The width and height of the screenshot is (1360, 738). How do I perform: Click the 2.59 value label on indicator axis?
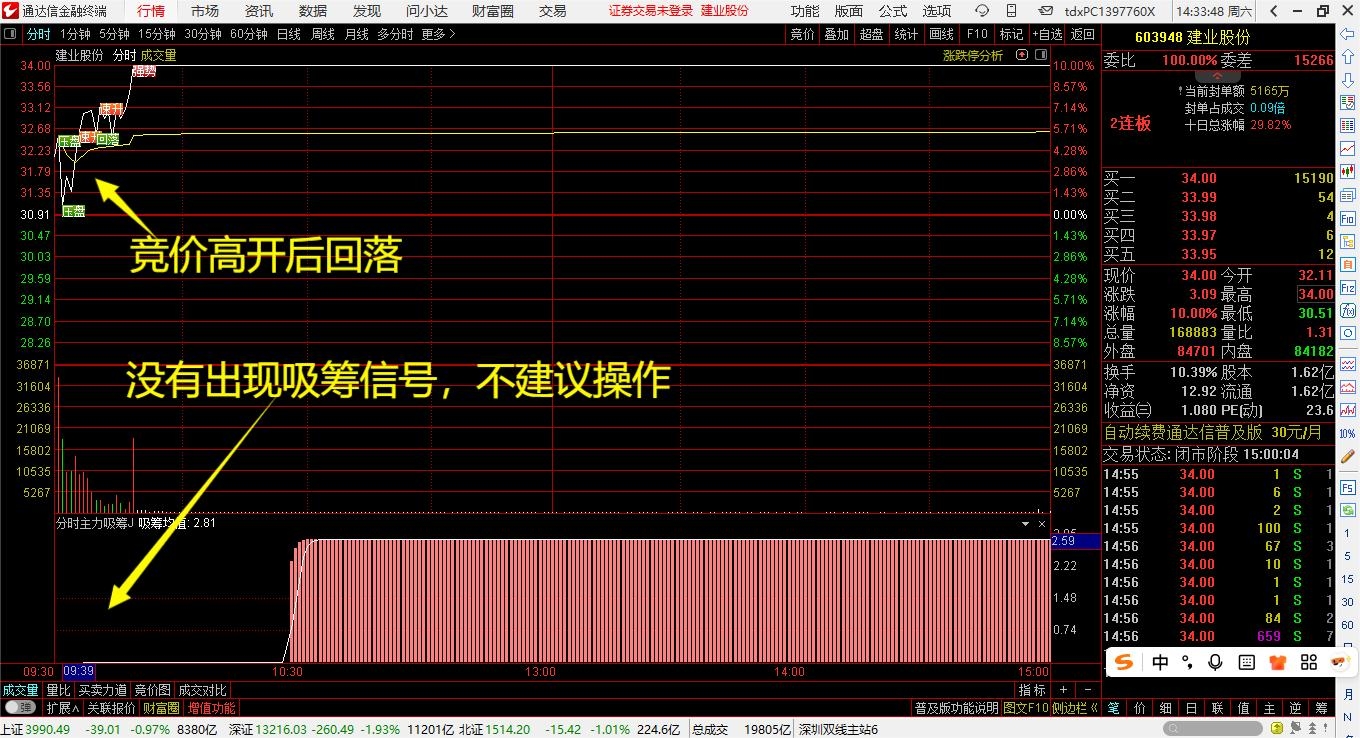tap(1074, 541)
